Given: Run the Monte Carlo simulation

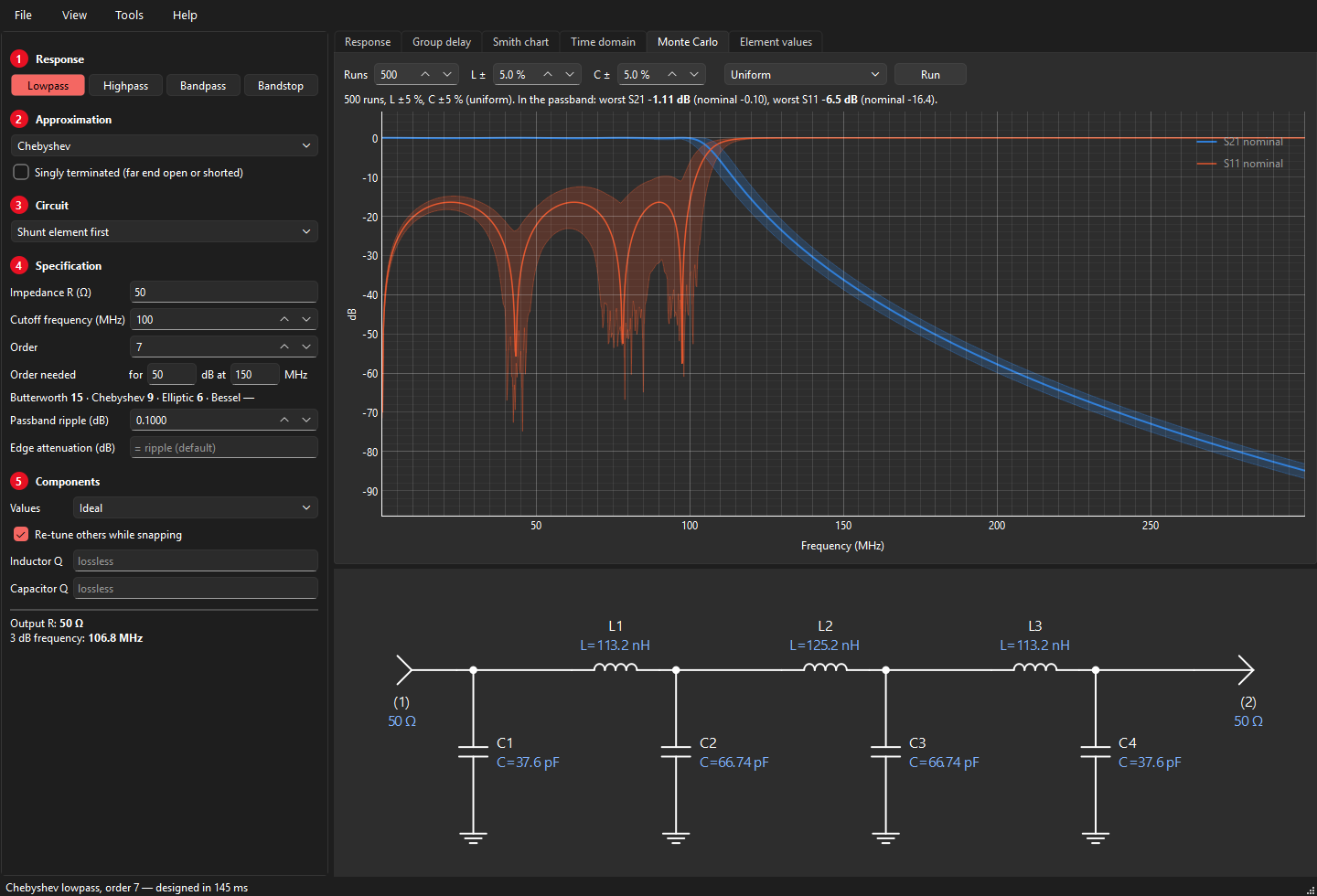Looking at the screenshot, I should 930,74.
